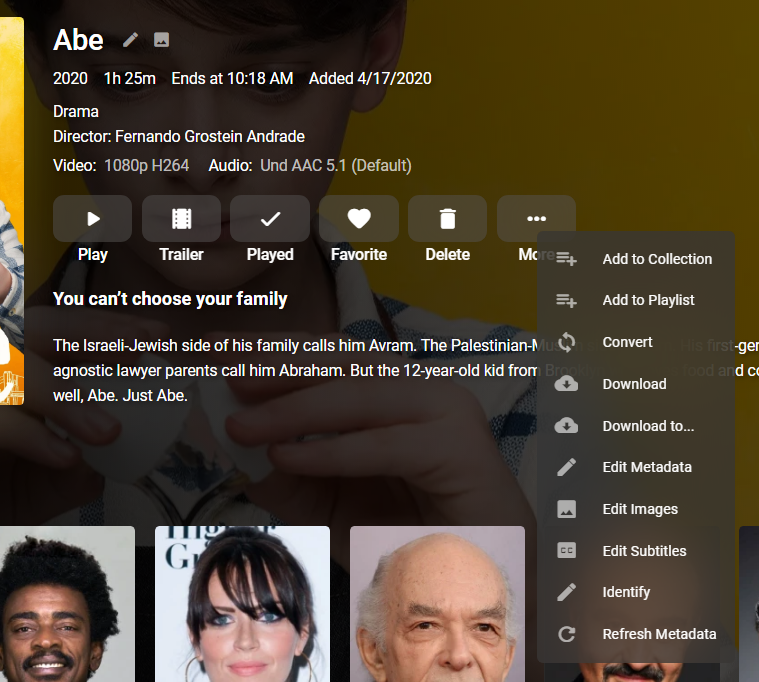Click the 1h 25m runtime text
759x682 pixels.
click(130, 78)
